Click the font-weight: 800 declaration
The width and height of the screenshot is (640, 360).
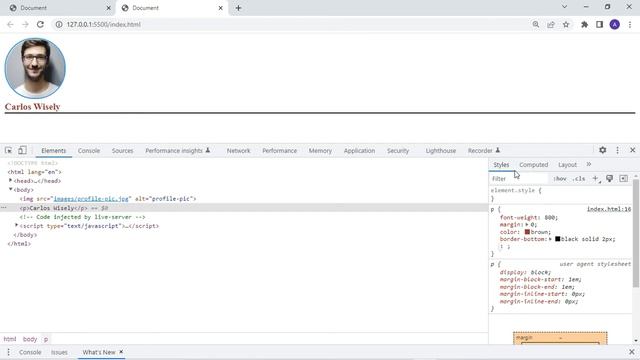coord(529,218)
